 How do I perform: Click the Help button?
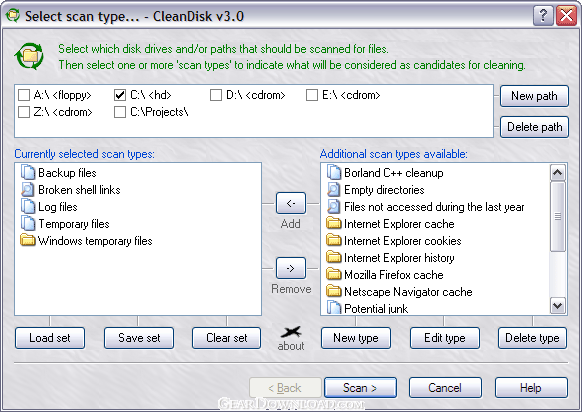pos(531,388)
